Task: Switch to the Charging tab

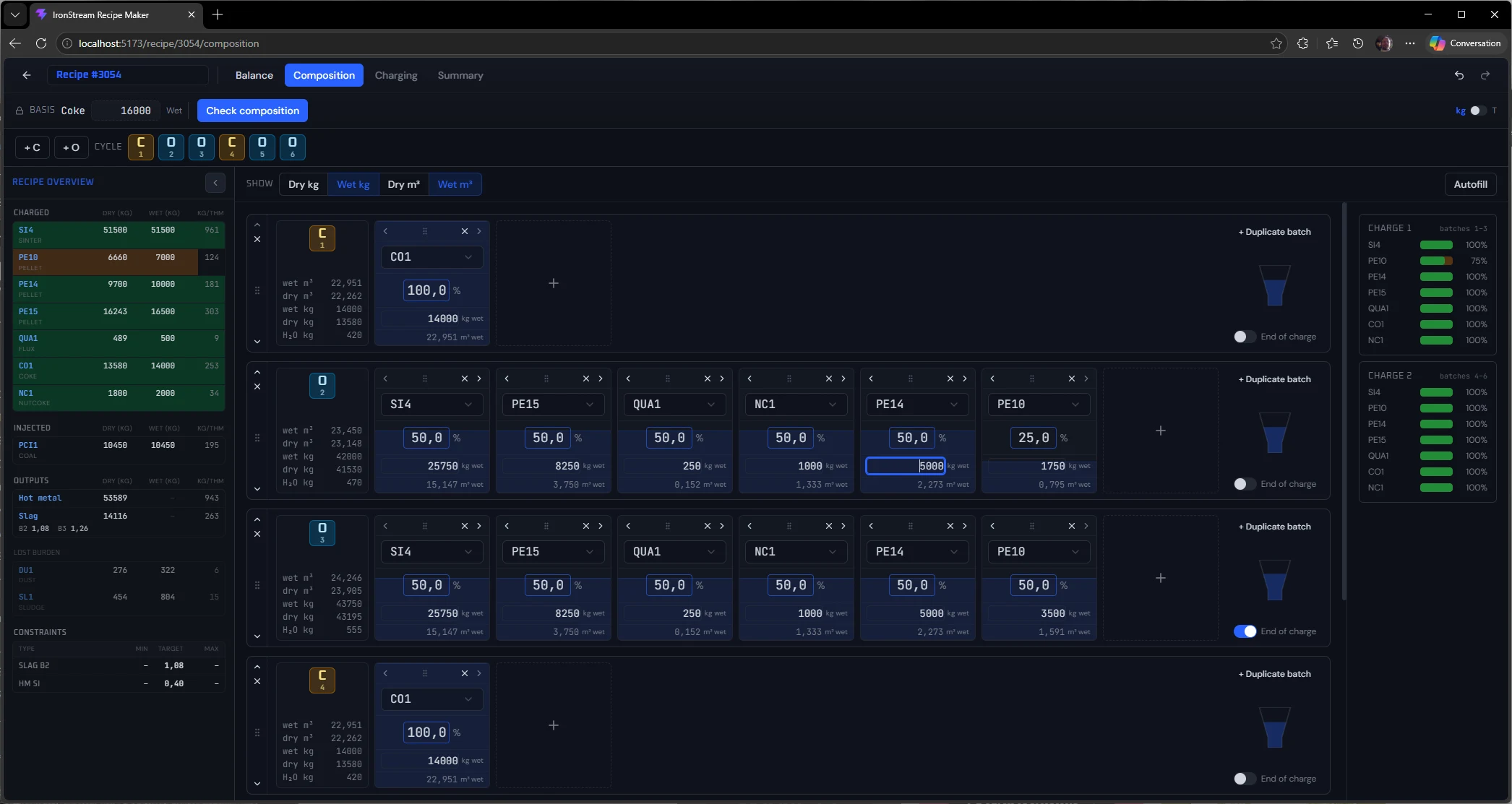Action: click(x=395, y=75)
